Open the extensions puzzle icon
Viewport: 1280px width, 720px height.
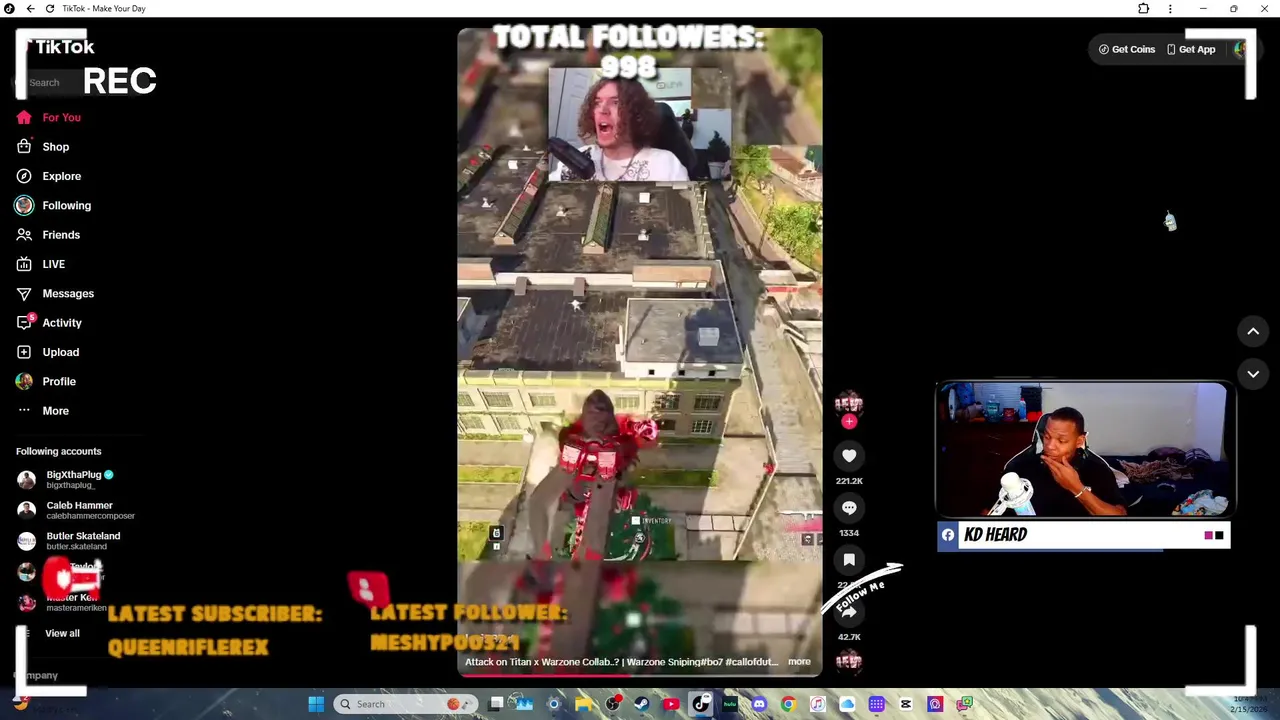[x=1144, y=9]
